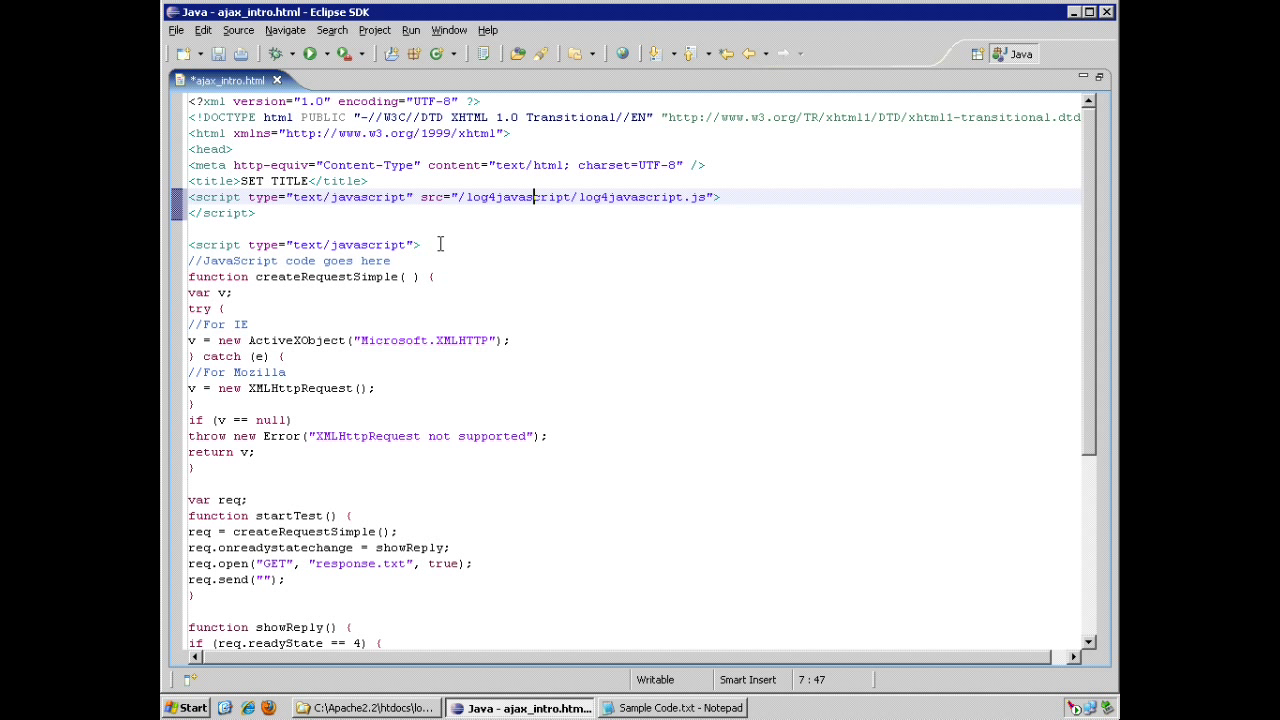This screenshot has width=1280, height=720.
Task: Select the Java perspective button
Action: click(1012, 54)
